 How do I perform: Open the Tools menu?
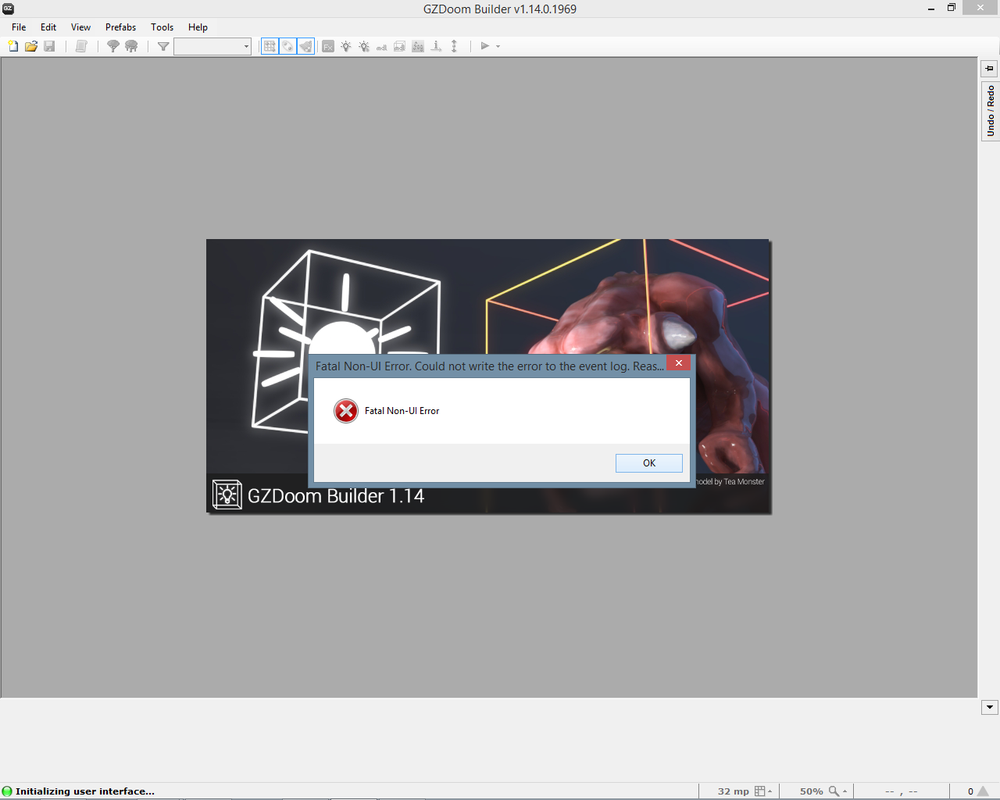click(x=162, y=27)
